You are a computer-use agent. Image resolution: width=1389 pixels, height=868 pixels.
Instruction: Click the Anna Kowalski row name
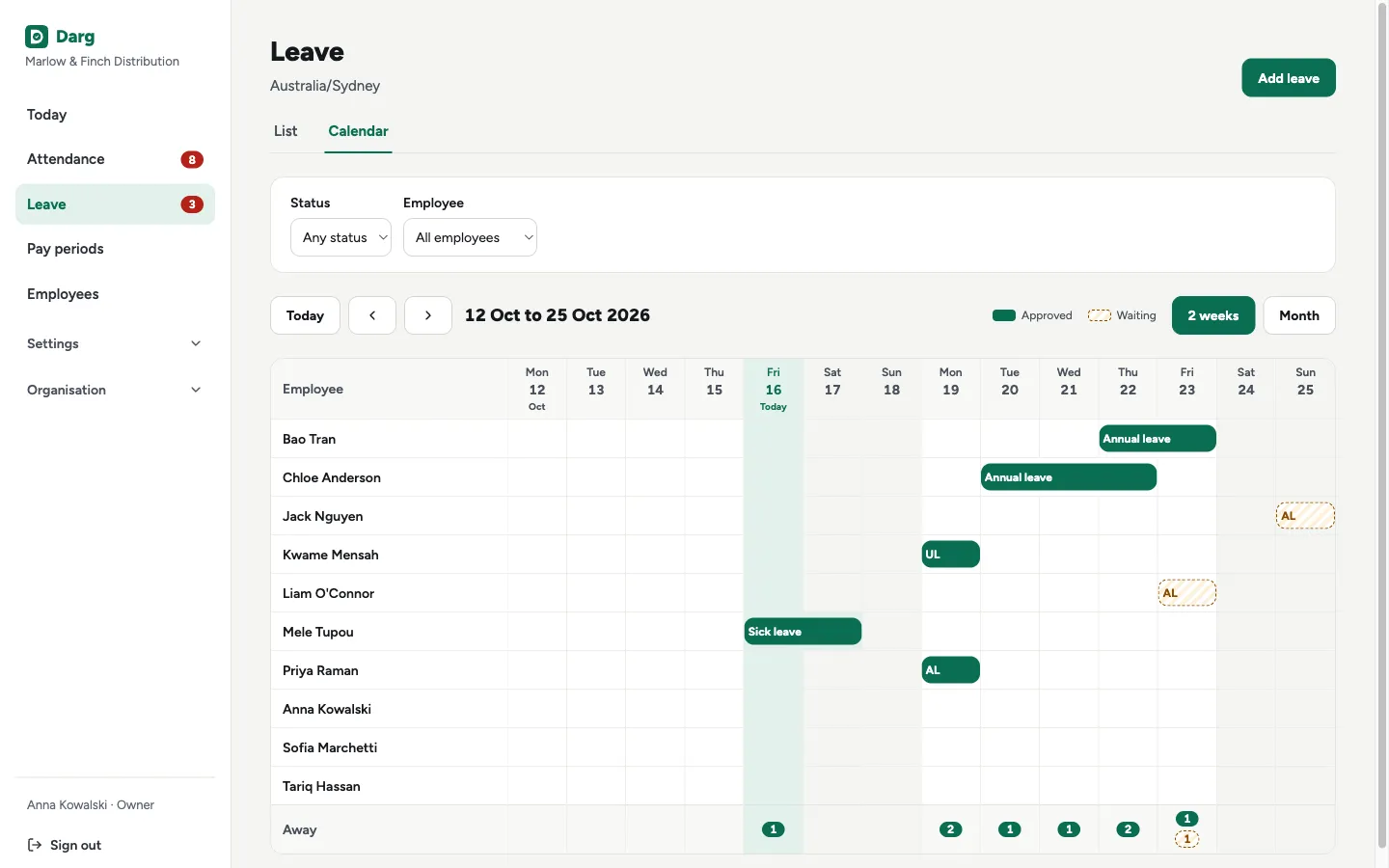[327, 709]
